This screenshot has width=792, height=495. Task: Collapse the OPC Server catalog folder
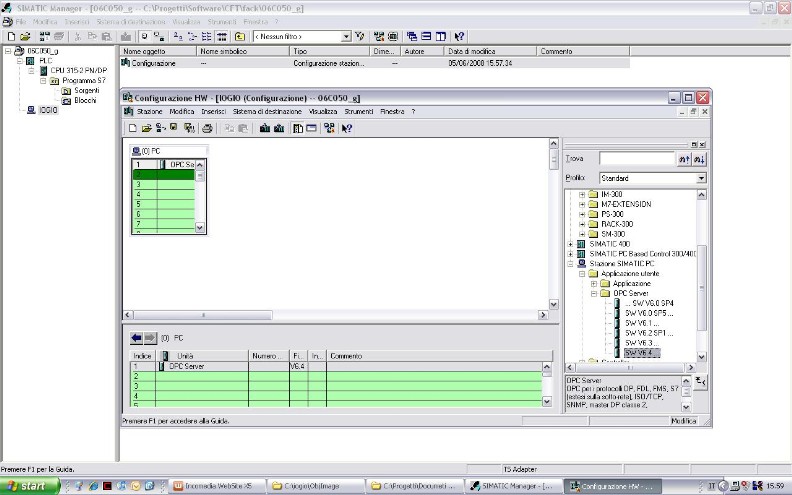tap(594, 293)
